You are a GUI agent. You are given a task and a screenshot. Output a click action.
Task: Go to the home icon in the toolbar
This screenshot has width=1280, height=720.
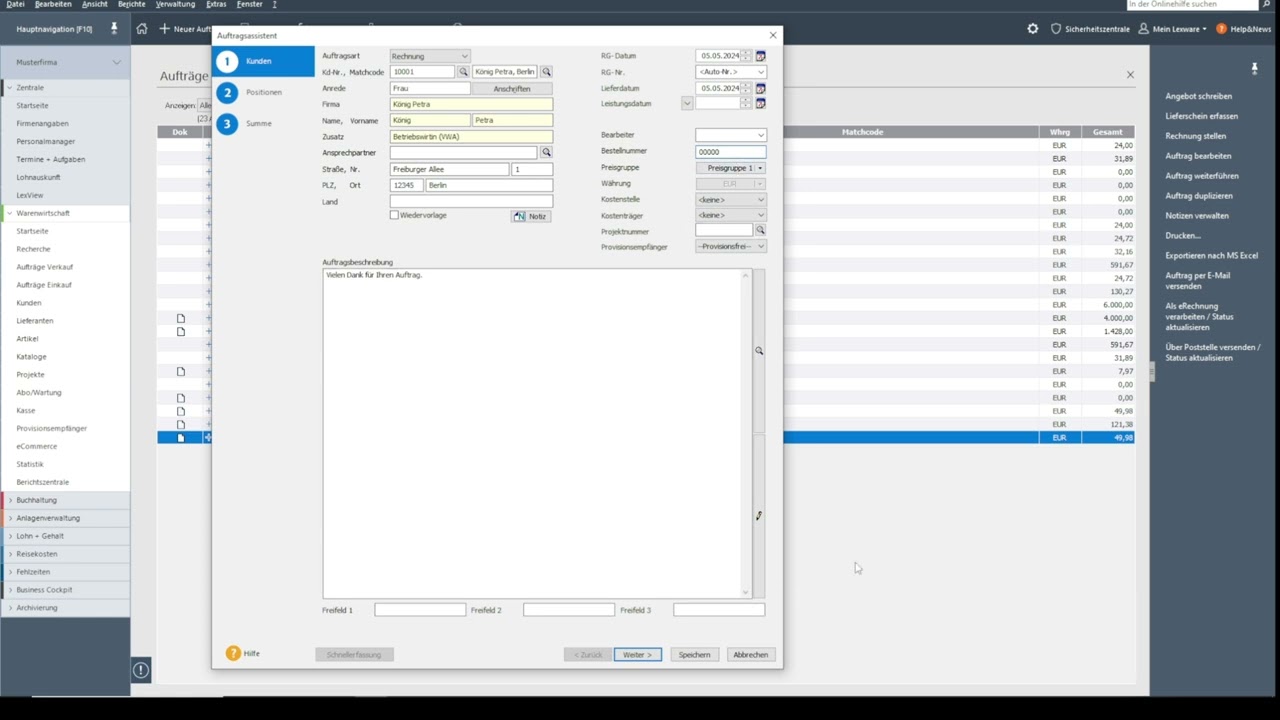pos(142,29)
